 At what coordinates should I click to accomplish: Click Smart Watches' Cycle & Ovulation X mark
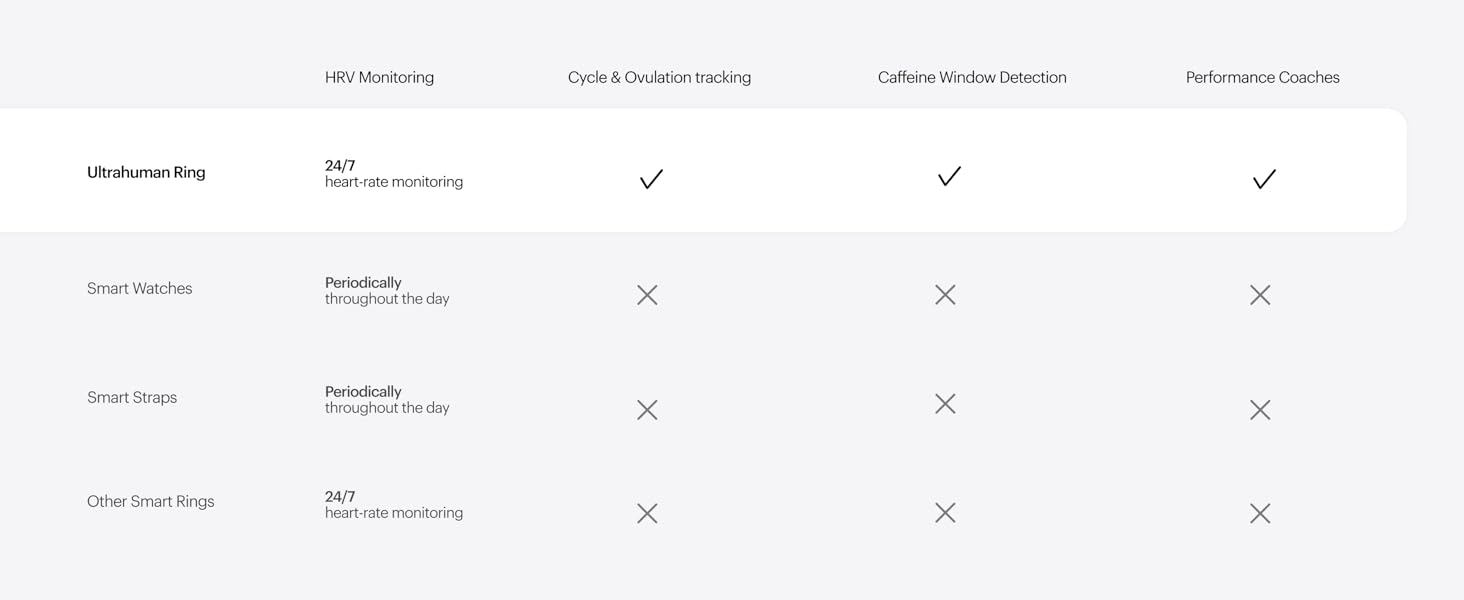647,295
